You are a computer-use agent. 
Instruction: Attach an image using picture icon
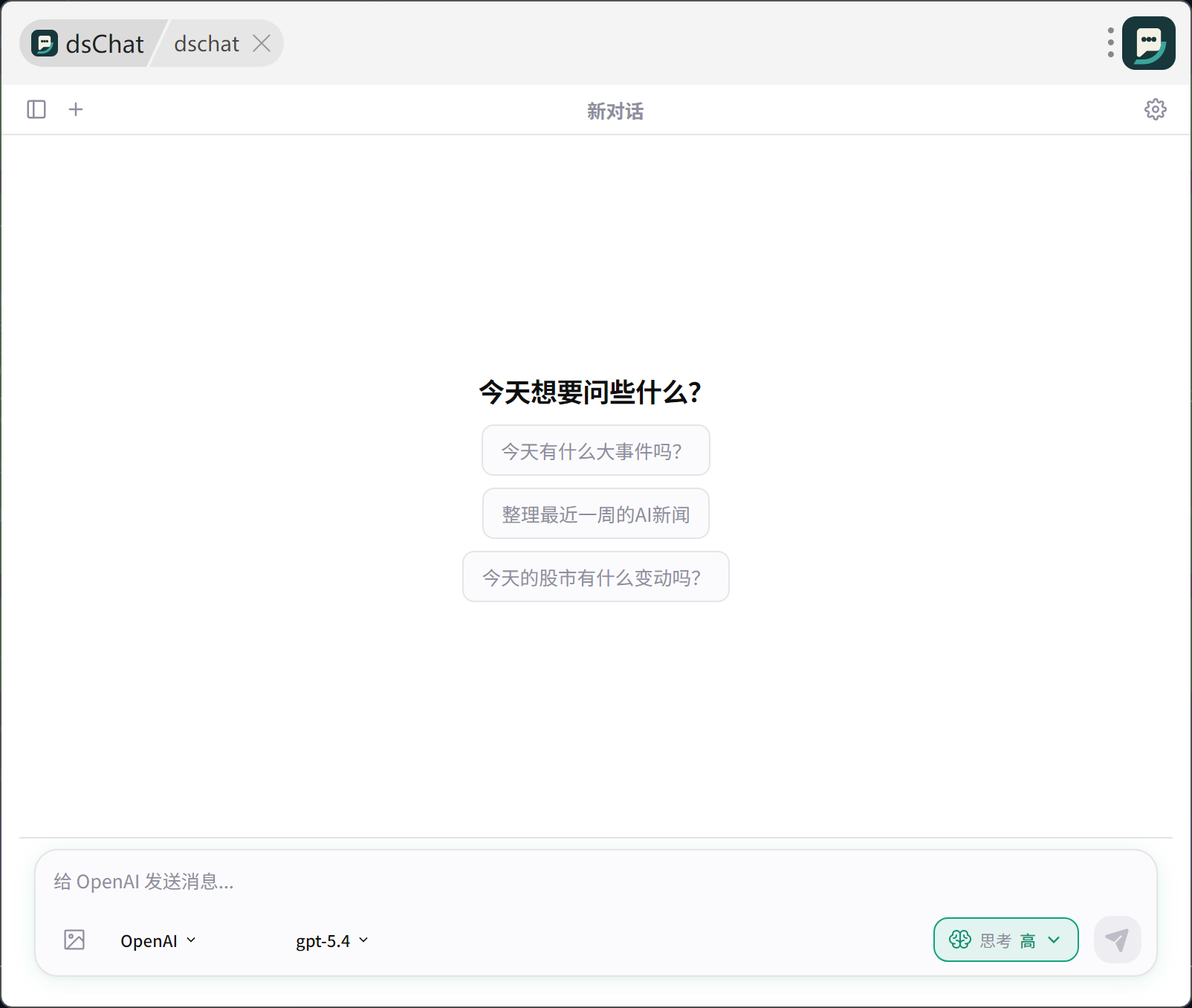(74, 940)
